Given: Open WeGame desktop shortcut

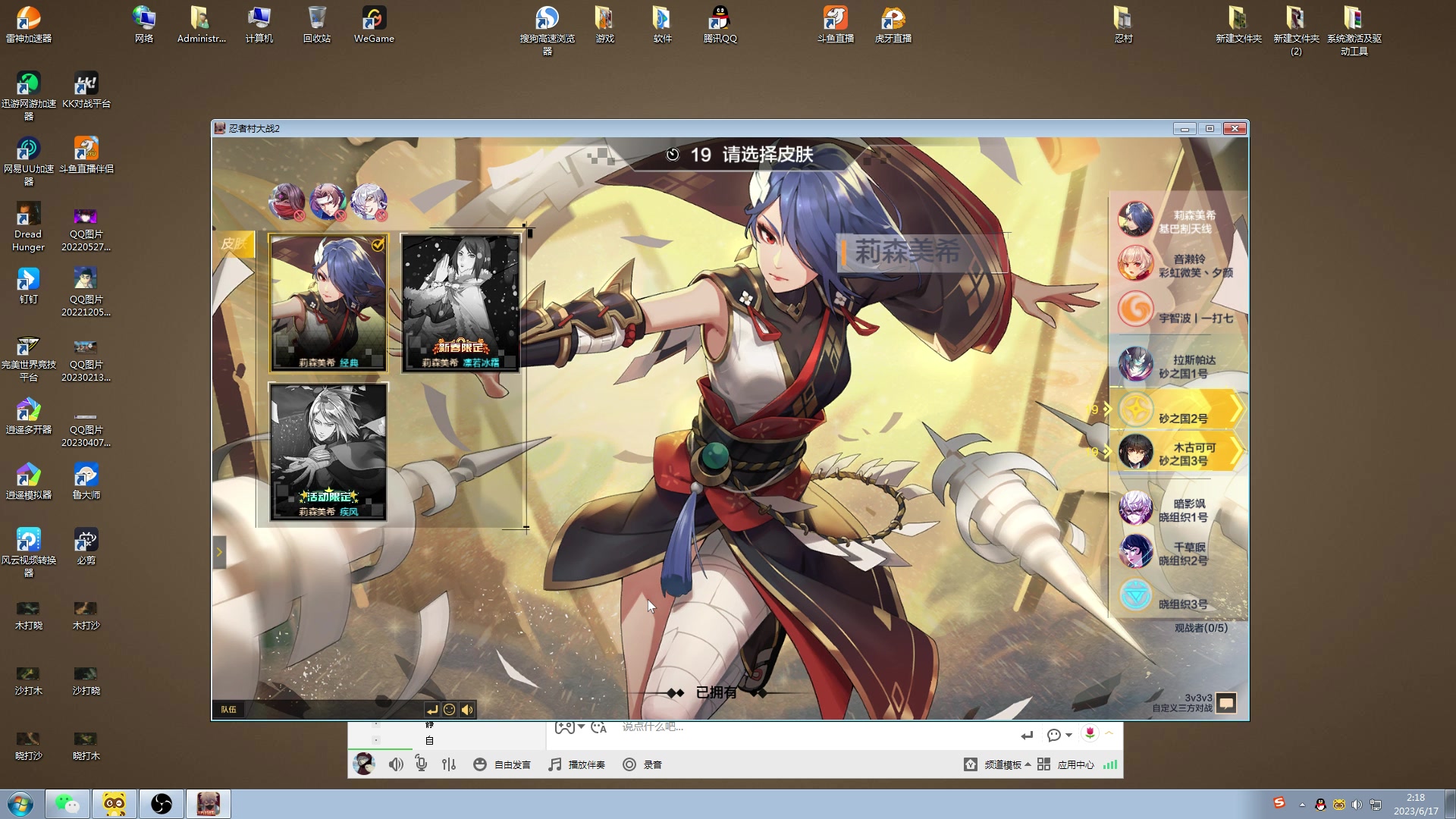Looking at the screenshot, I should [374, 24].
